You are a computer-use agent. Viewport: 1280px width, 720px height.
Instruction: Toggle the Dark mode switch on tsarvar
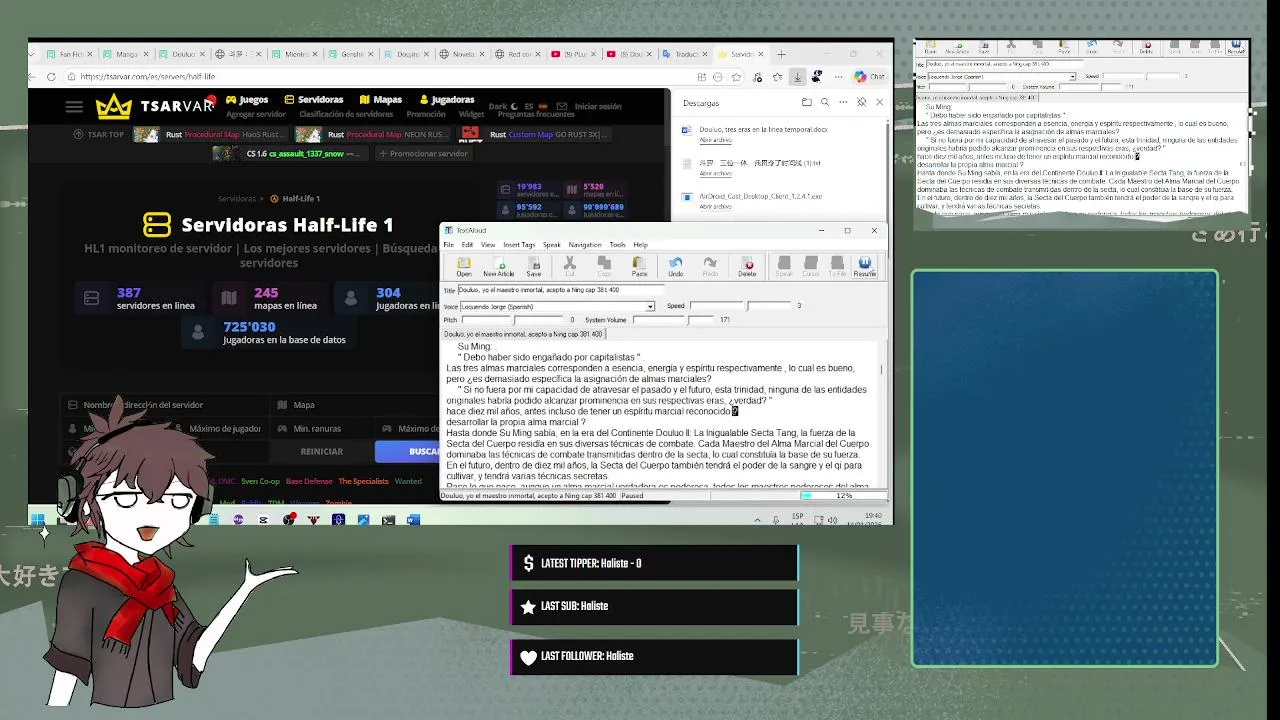pyautogui.click(x=502, y=106)
